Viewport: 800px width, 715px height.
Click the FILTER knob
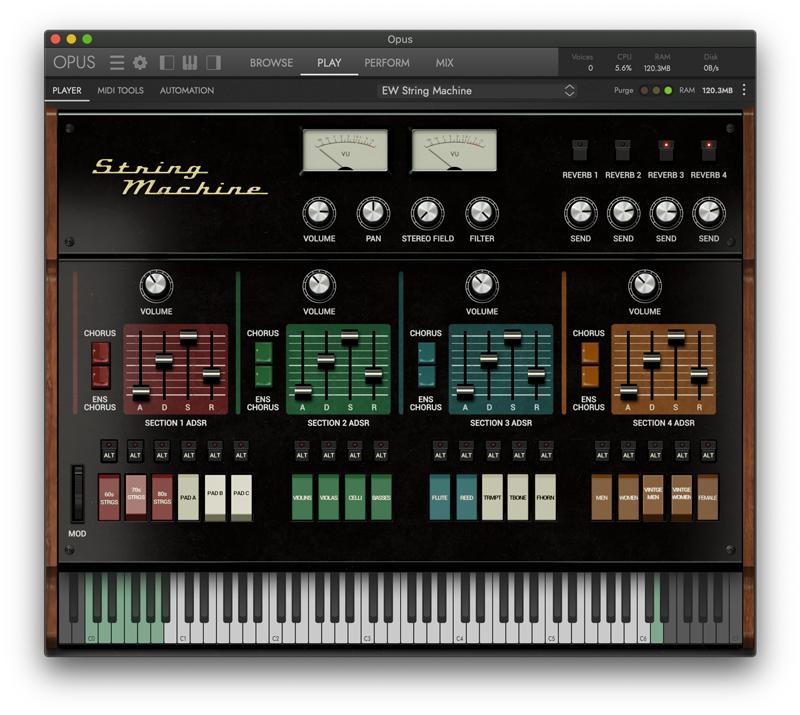(480, 212)
